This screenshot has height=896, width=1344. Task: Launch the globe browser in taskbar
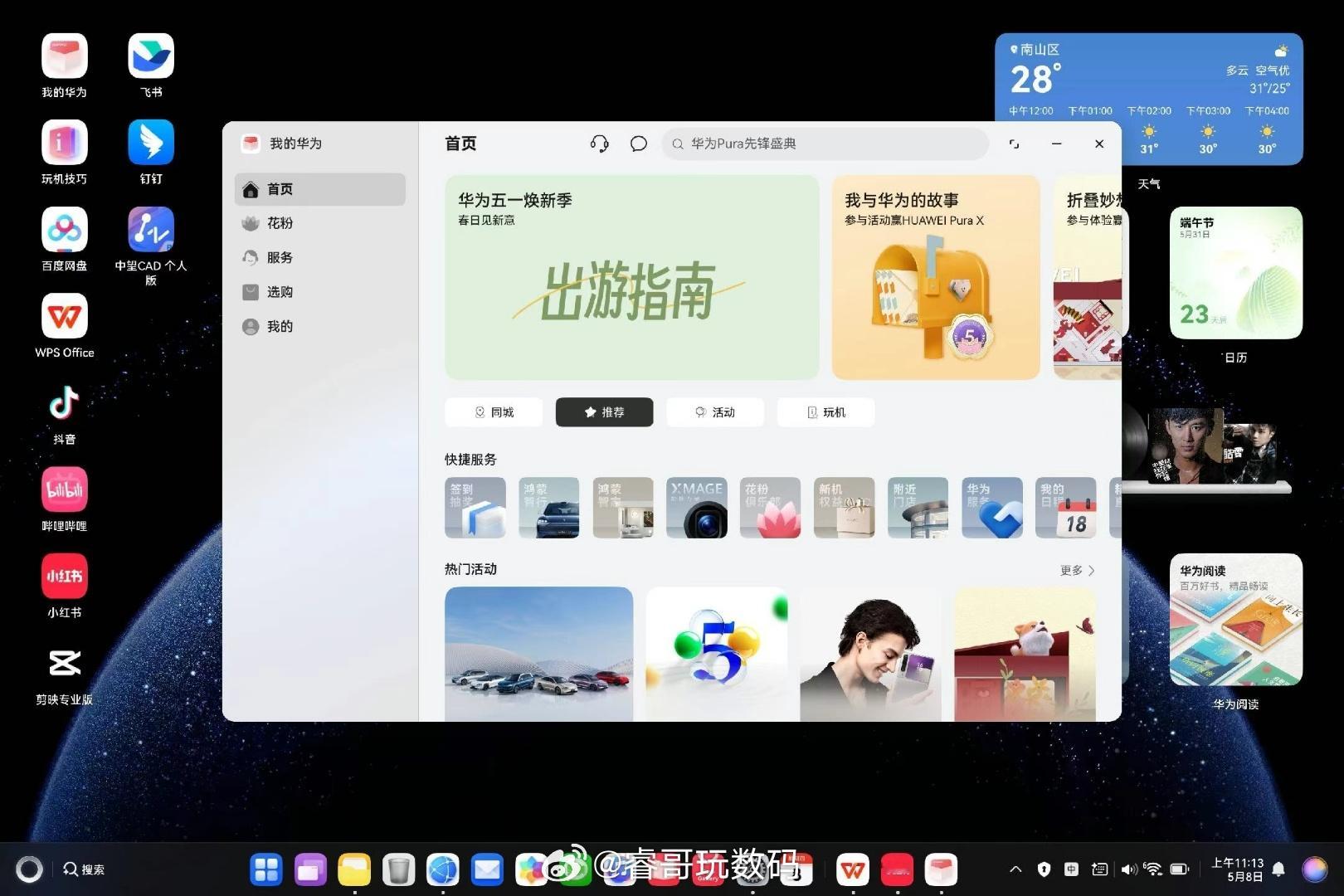pos(442,869)
